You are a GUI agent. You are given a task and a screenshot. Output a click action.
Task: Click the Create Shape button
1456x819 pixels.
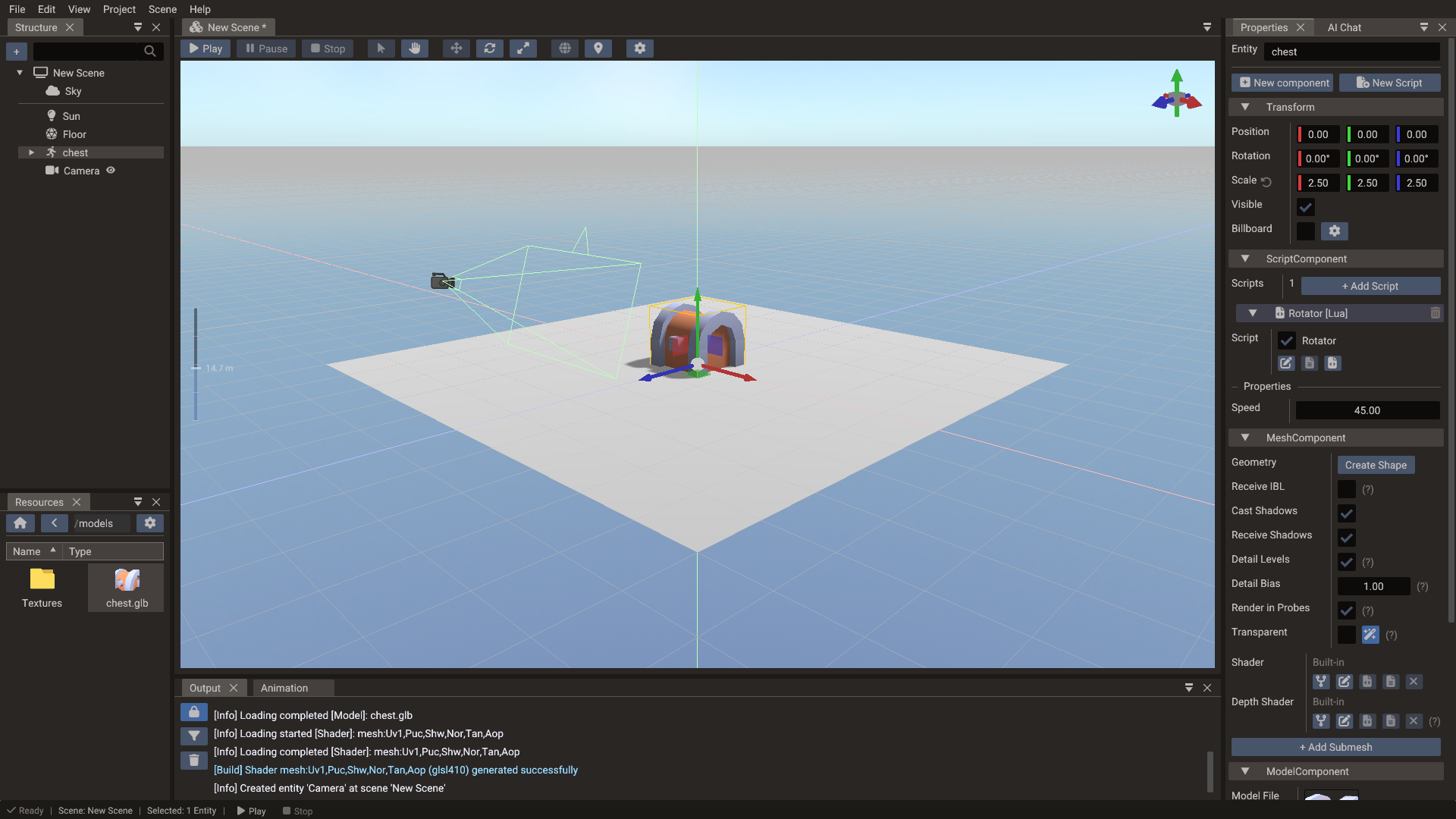[1376, 465]
